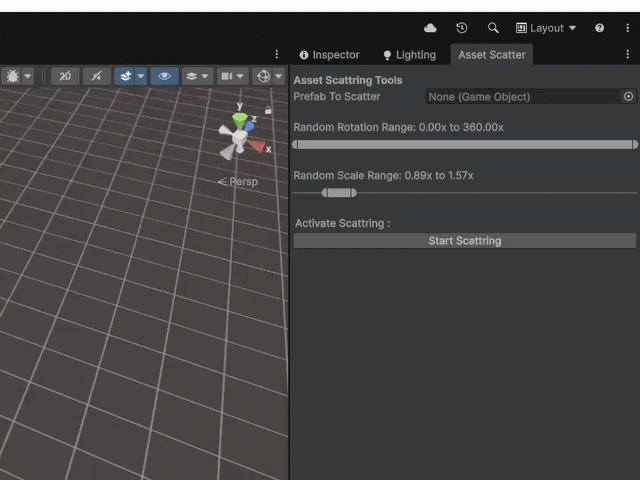Open the undo history icon
This screenshot has width=640, height=480.
(462, 28)
